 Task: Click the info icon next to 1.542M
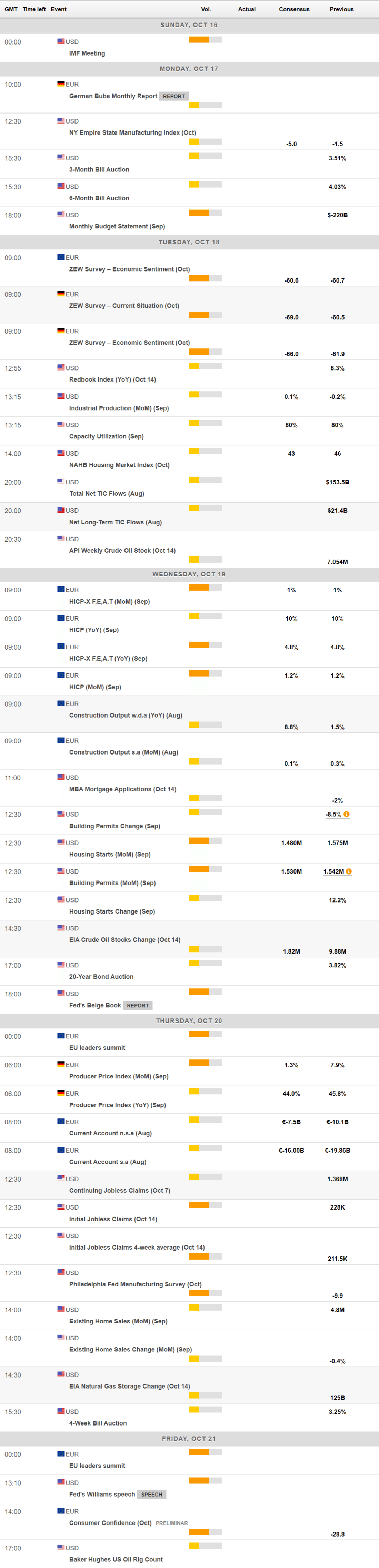click(349, 871)
